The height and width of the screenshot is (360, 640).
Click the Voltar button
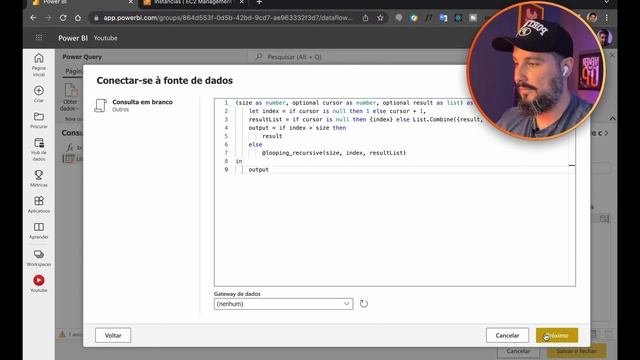[113, 335]
